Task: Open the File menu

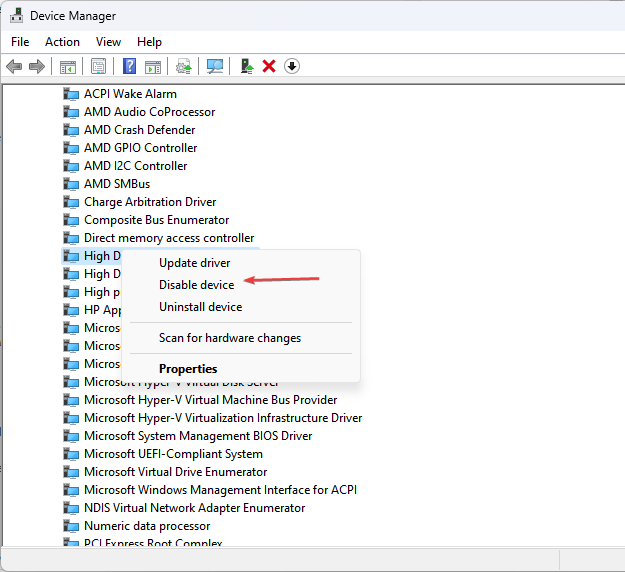Action: point(20,42)
